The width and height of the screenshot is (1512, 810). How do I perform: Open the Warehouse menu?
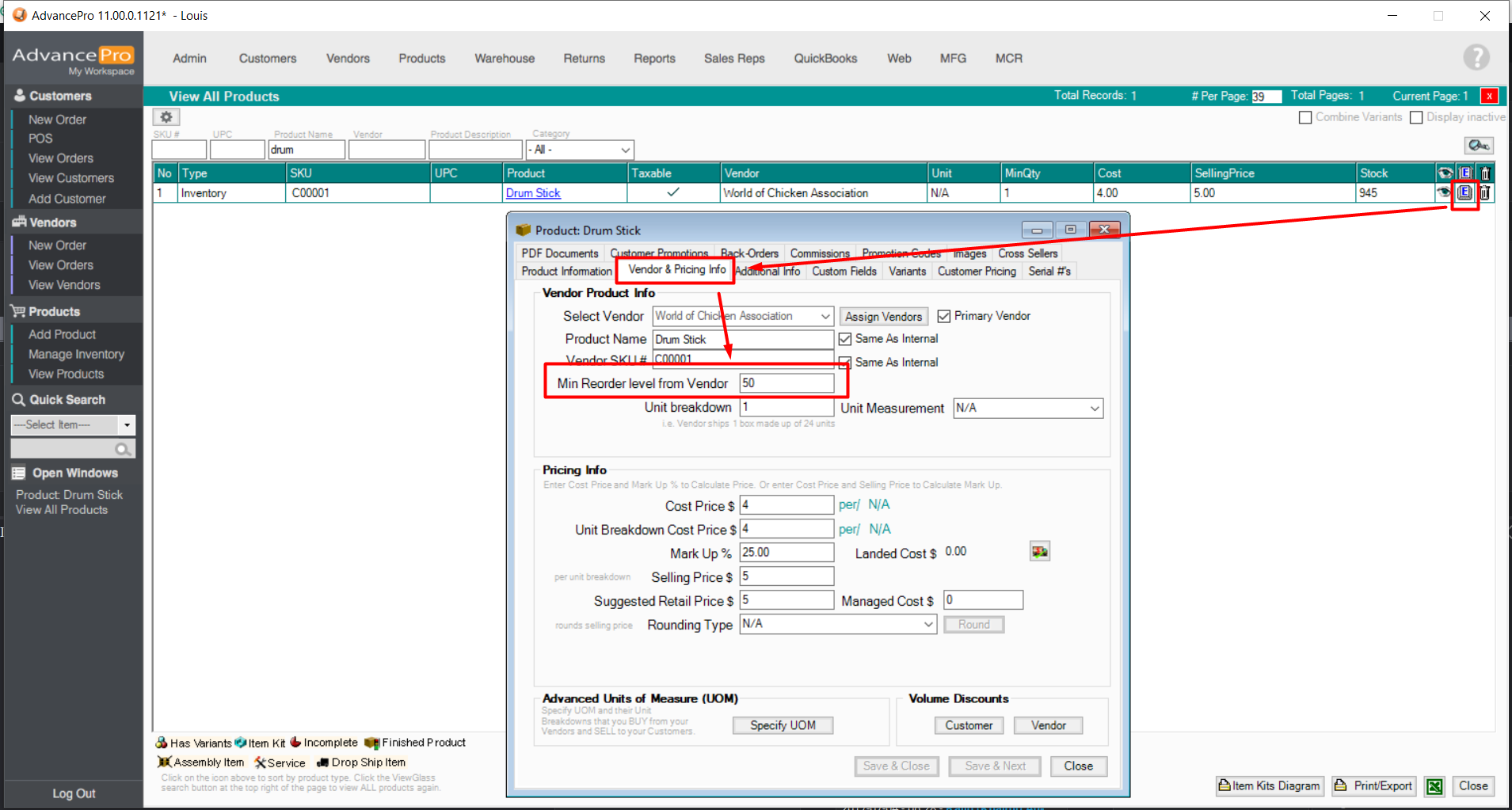tap(504, 59)
